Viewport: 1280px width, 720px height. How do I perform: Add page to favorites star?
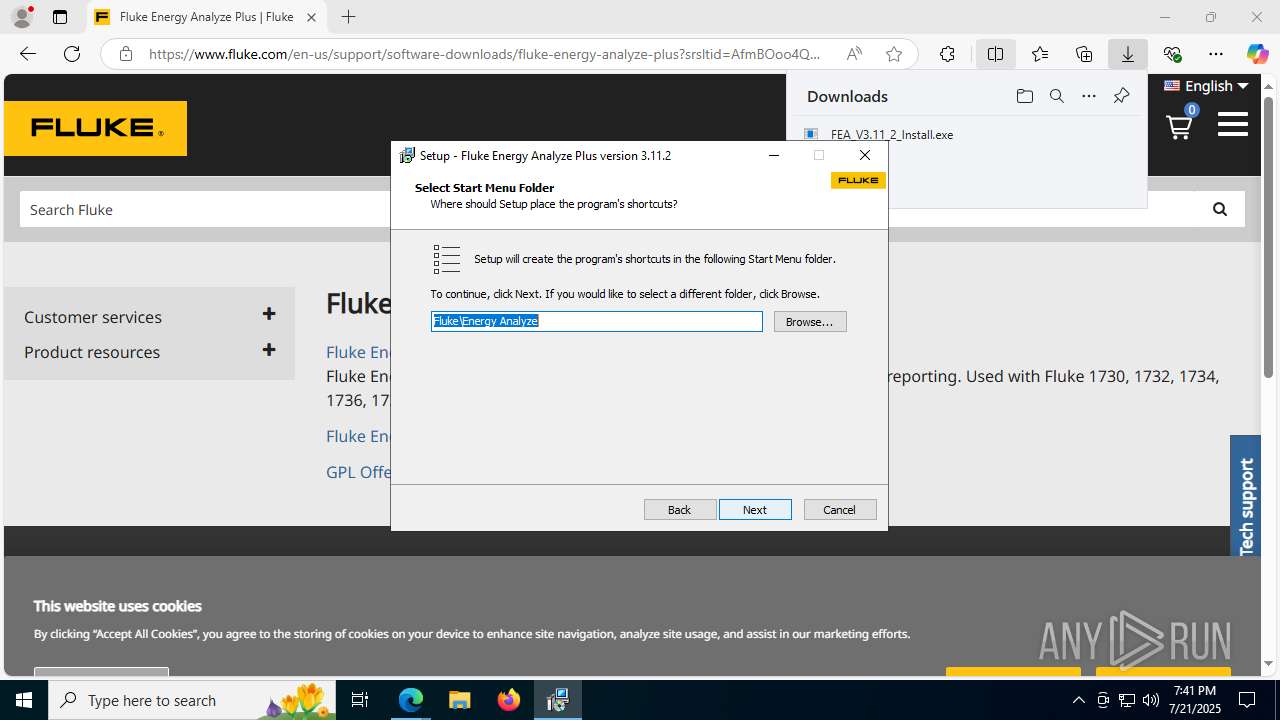(894, 54)
